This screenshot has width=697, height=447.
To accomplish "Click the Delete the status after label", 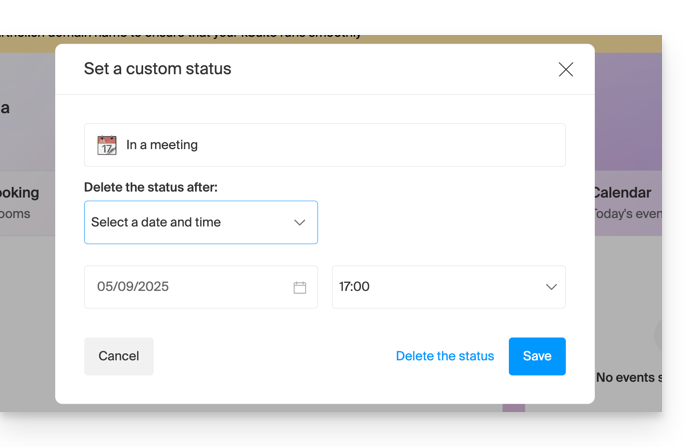I will [x=151, y=187].
